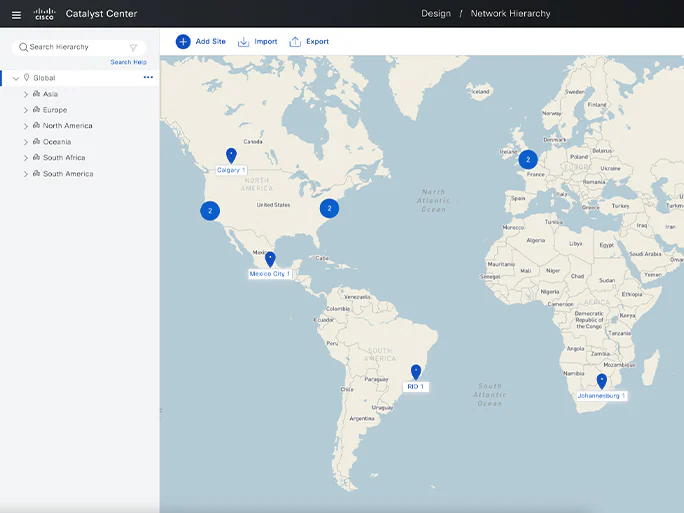This screenshot has height=513, width=684.
Task: Click the Add Site button
Action: [x=201, y=41]
